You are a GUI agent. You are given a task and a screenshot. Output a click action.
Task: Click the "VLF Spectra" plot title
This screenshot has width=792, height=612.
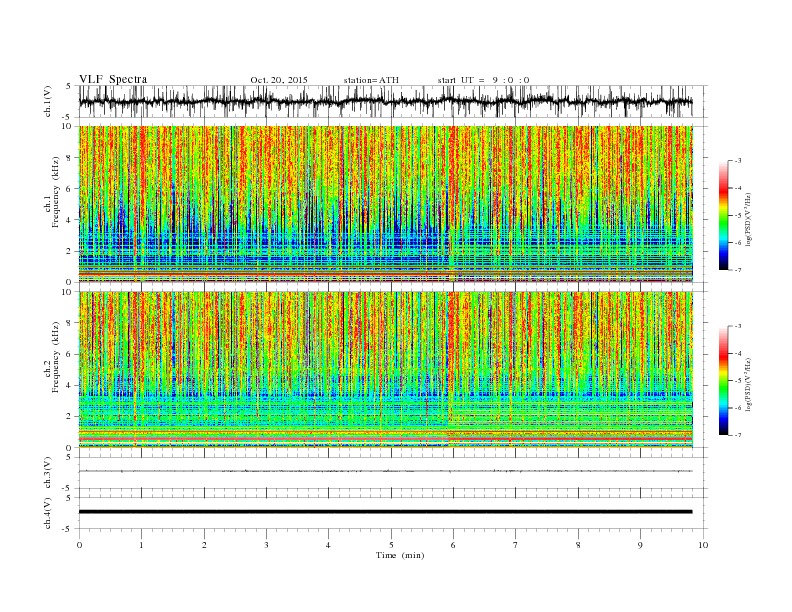point(113,79)
